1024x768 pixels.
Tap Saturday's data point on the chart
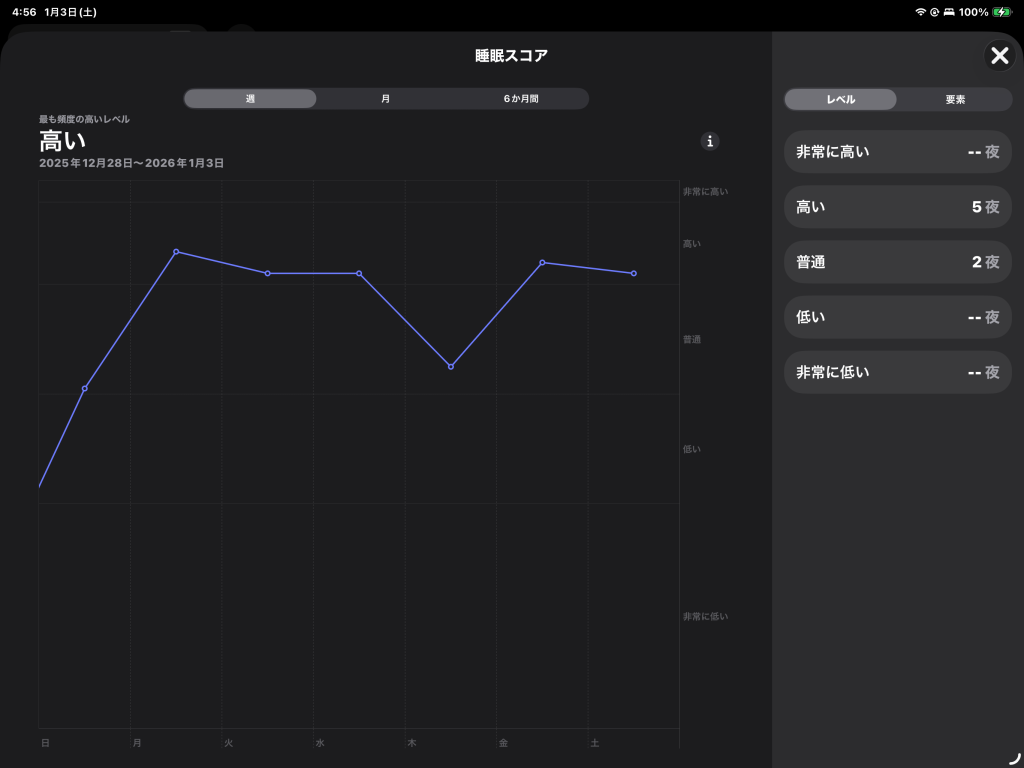tap(634, 273)
